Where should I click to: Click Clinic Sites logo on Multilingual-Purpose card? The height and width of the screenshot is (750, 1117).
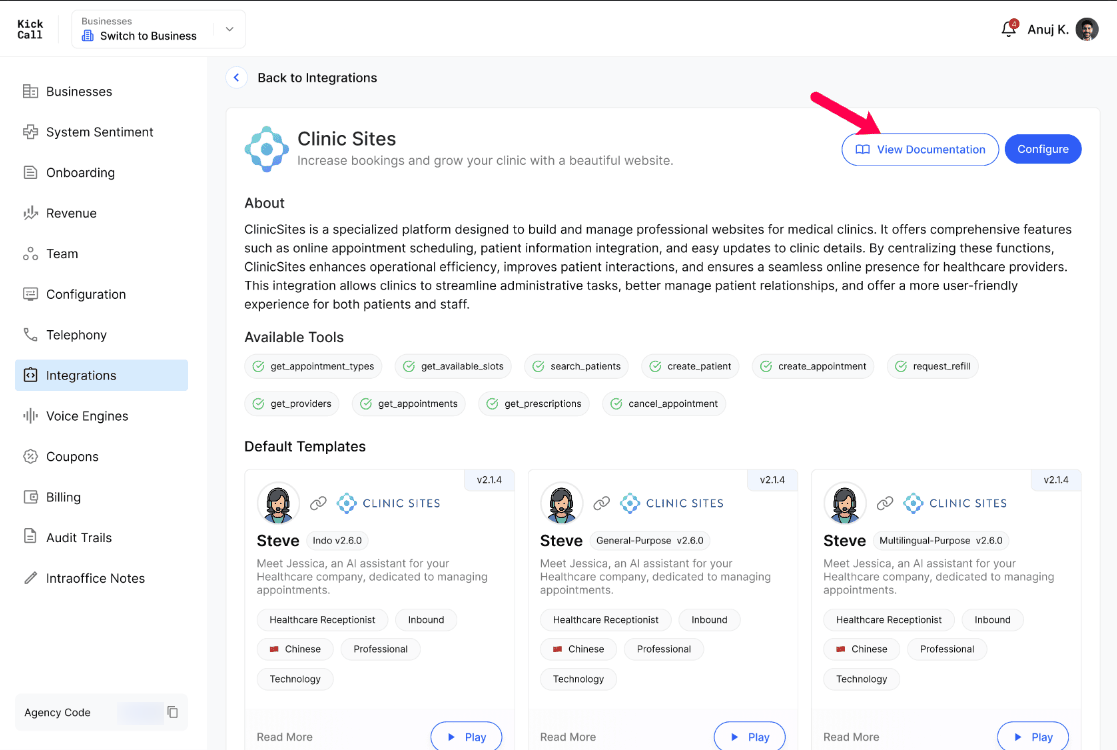[955, 503]
